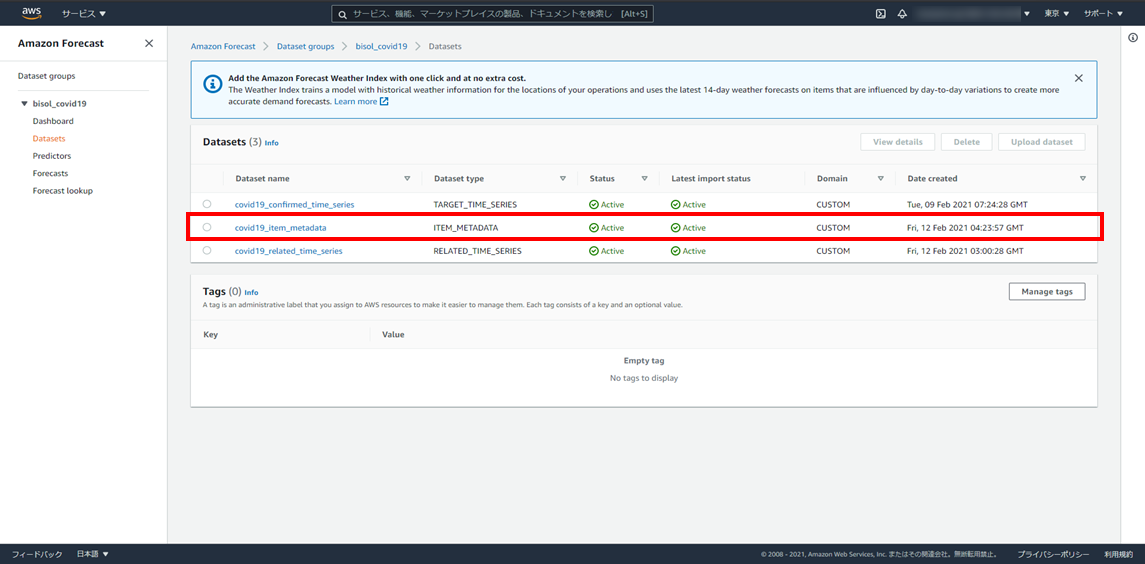Select covid19_item_metadata radio button

[x=207, y=228]
